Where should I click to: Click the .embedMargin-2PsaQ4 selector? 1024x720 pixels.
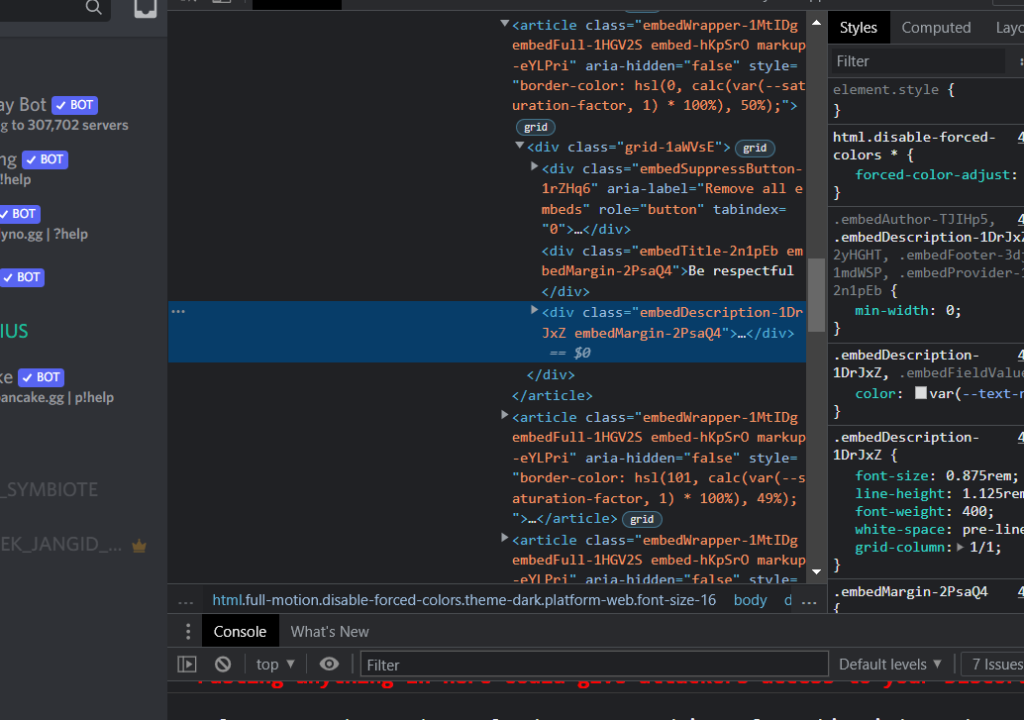910,591
